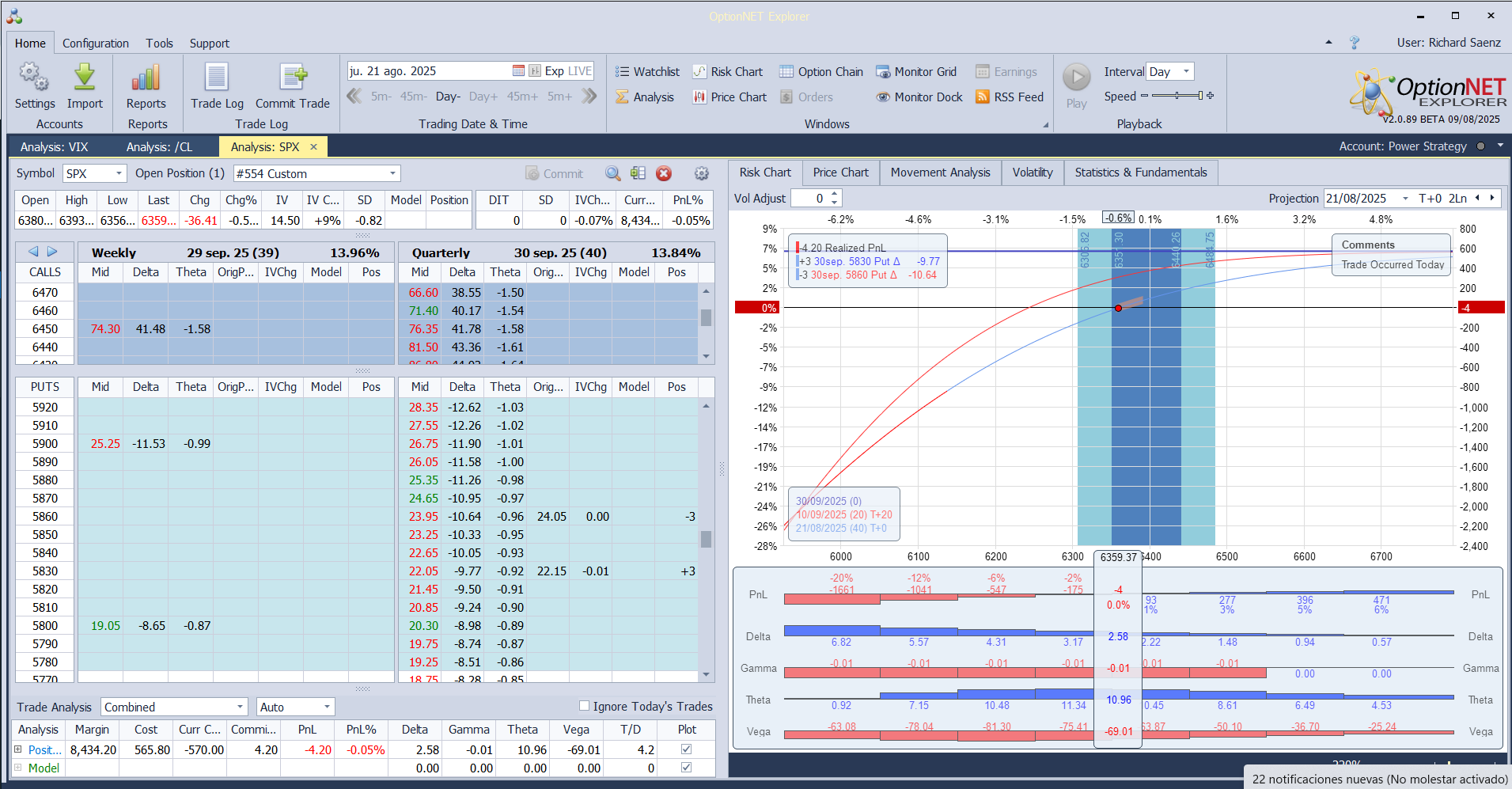Open the Auto dropdown
The width and height of the screenshot is (1512, 789).
click(327, 707)
